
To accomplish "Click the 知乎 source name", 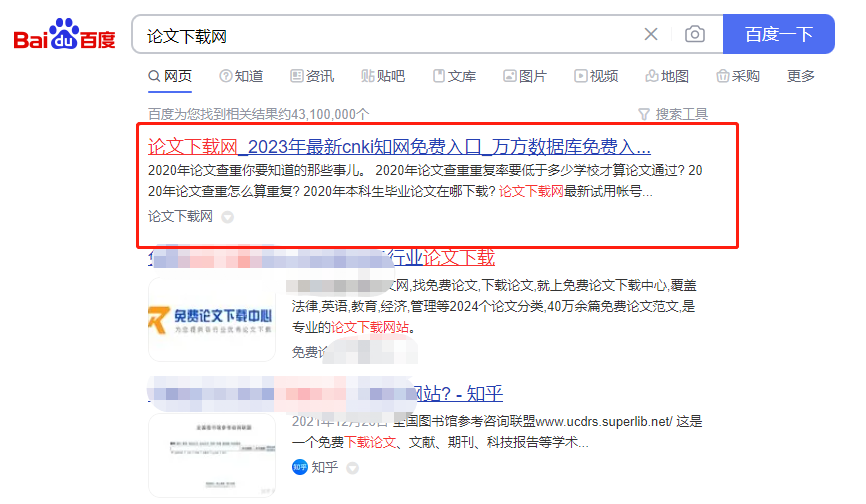I will point(325,468).
